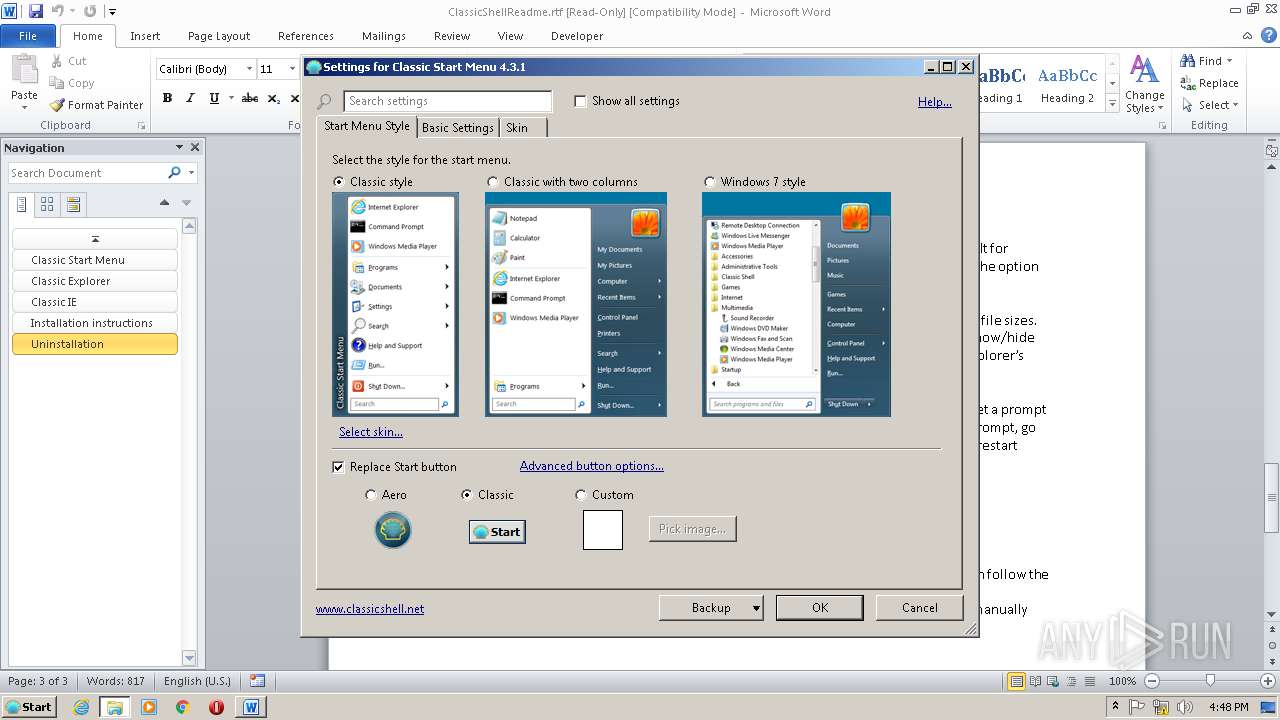Click the Windows Start button
Screen dimensions: 1280x720
[x=29, y=707]
